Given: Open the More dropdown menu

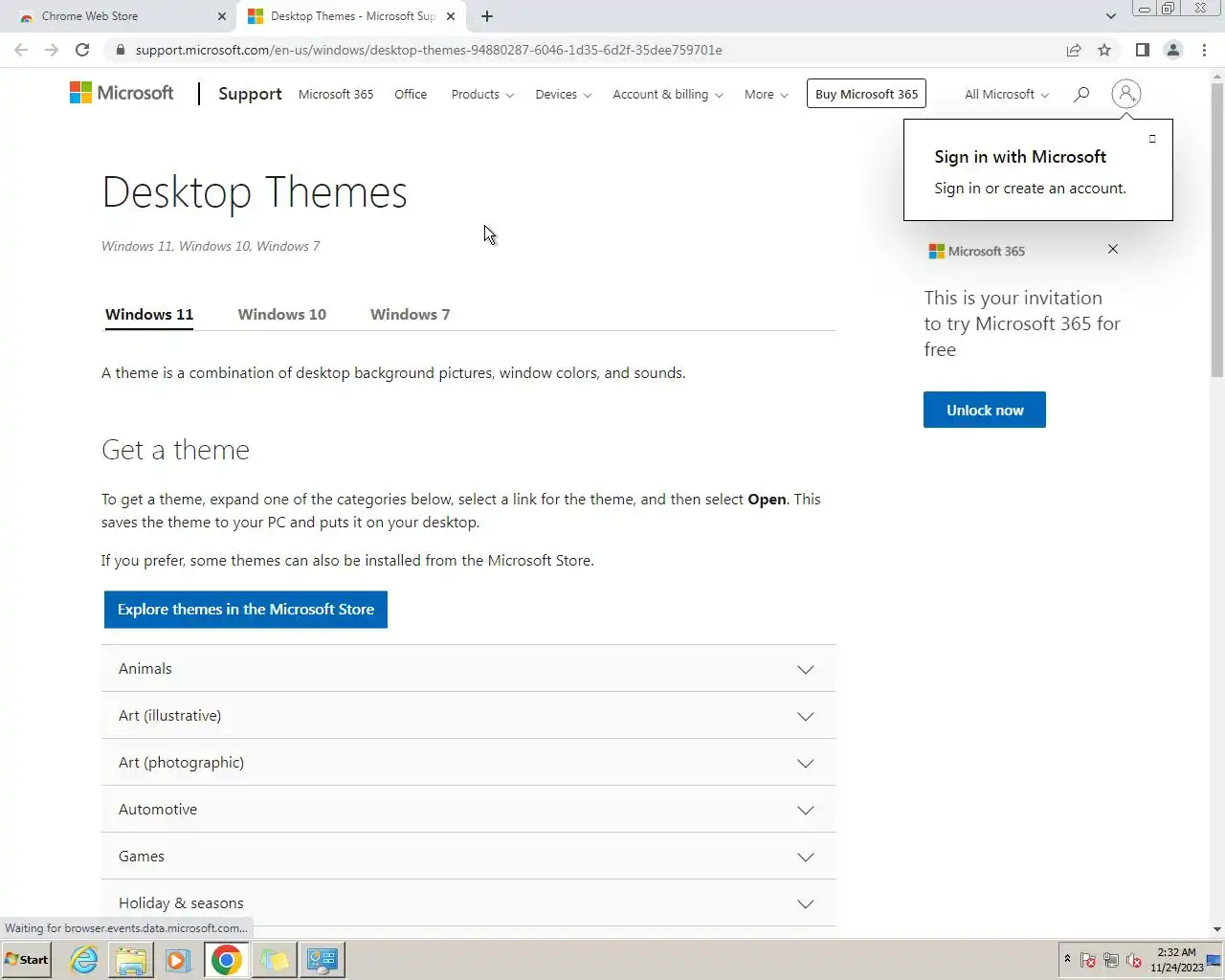Looking at the screenshot, I should (767, 94).
